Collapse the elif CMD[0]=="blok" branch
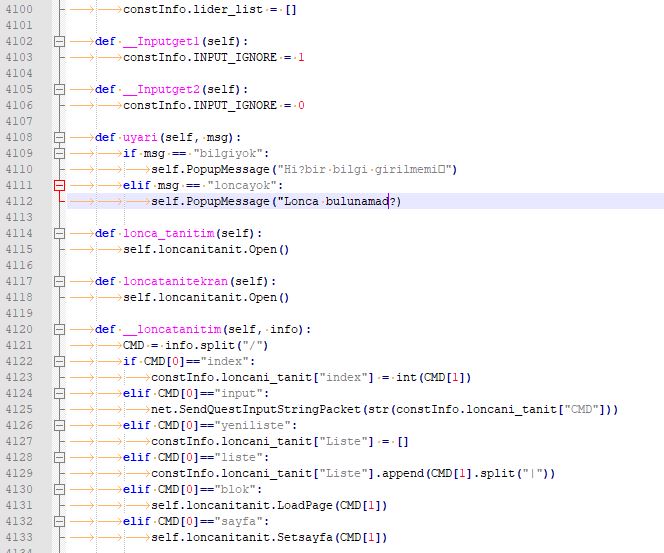This screenshot has height=553, width=664. pyautogui.click(x=59, y=490)
